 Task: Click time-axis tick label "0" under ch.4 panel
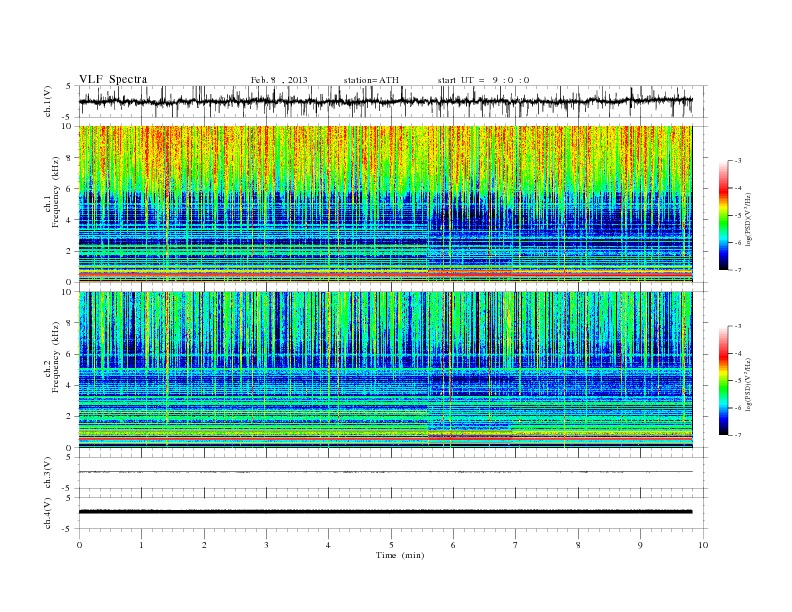tap(79, 545)
